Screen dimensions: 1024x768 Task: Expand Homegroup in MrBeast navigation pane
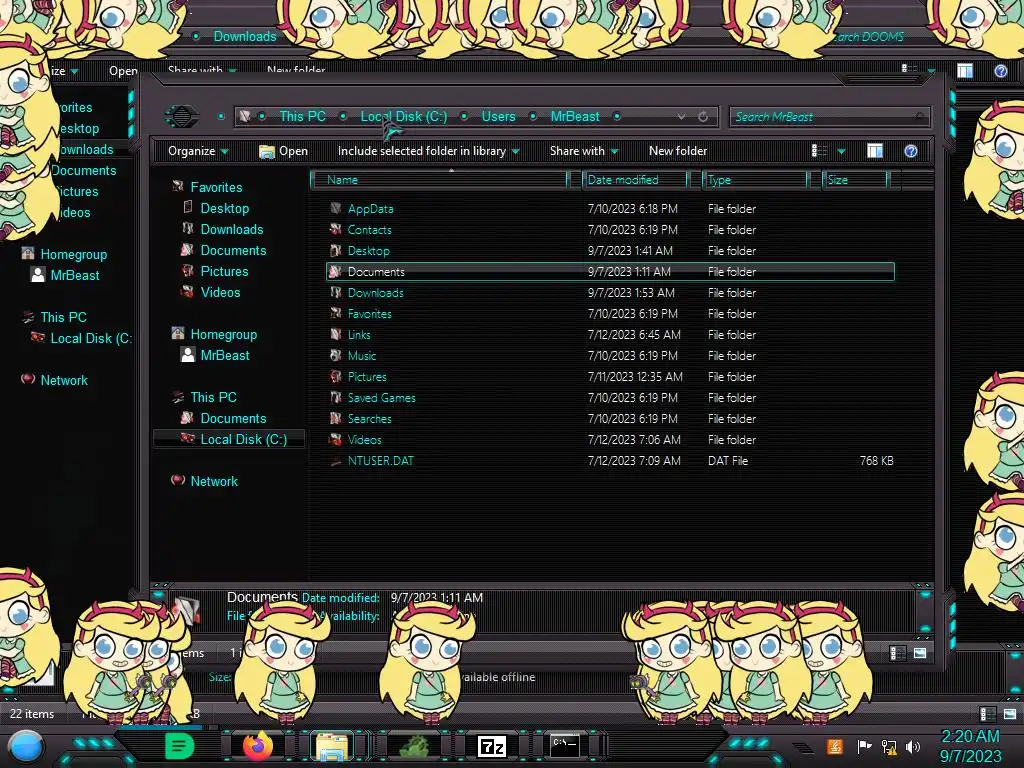[x=223, y=334]
